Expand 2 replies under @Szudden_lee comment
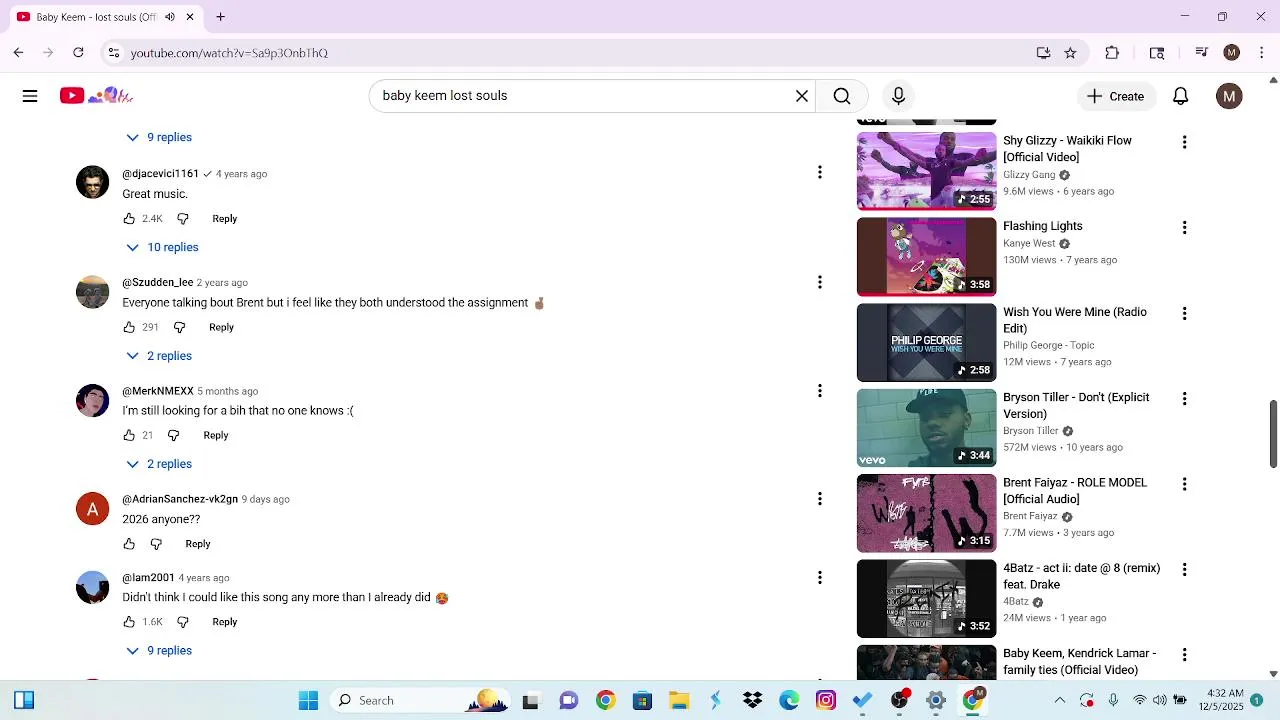 pyautogui.click(x=159, y=356)
